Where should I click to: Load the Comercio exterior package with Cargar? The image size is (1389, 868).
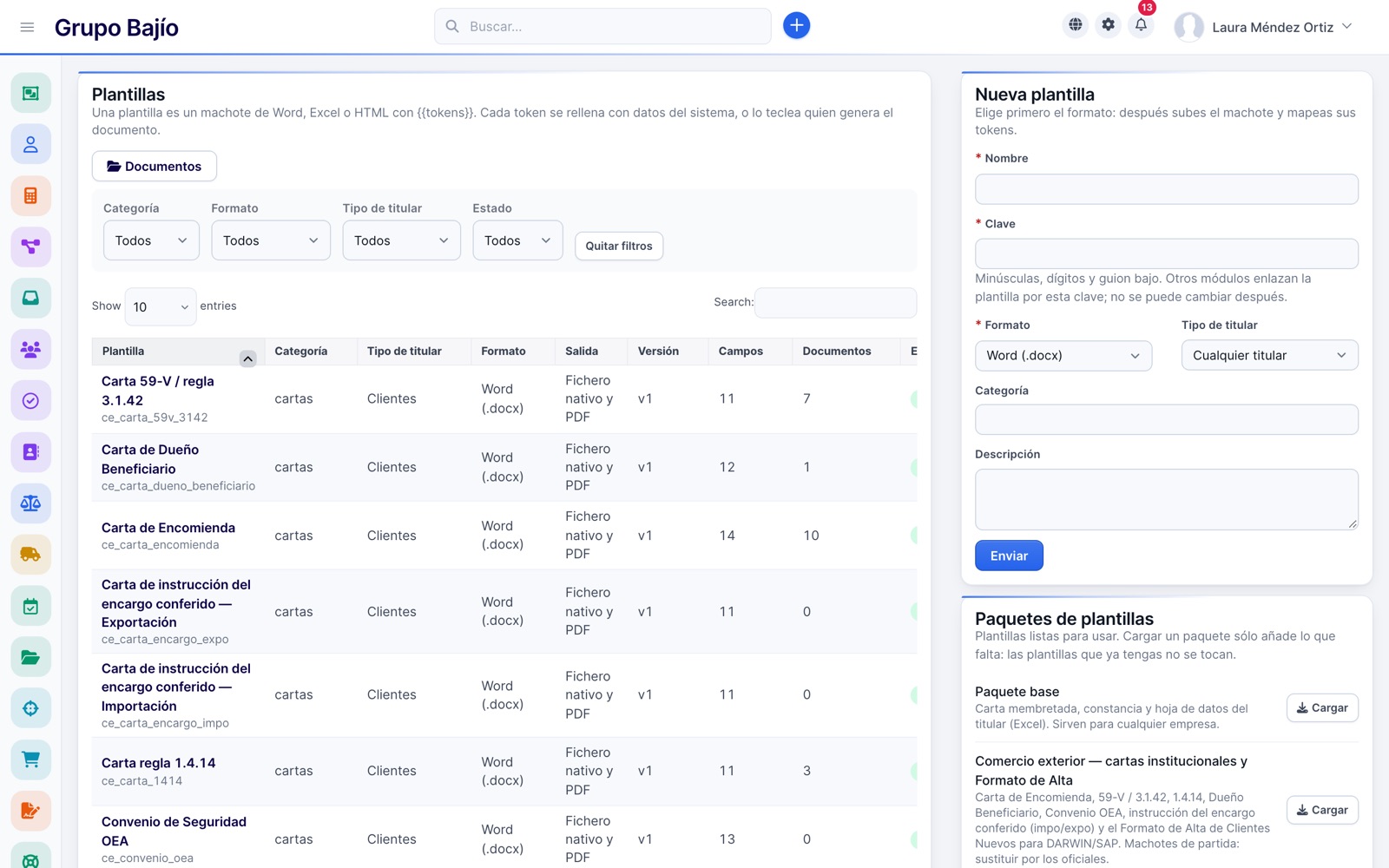[x=1322, y=810]
